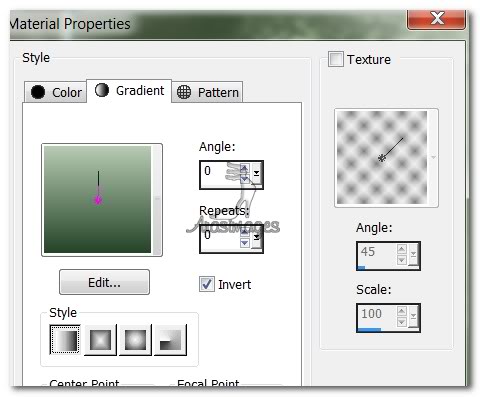Click the green gradient preview swatch

[98, 199]
